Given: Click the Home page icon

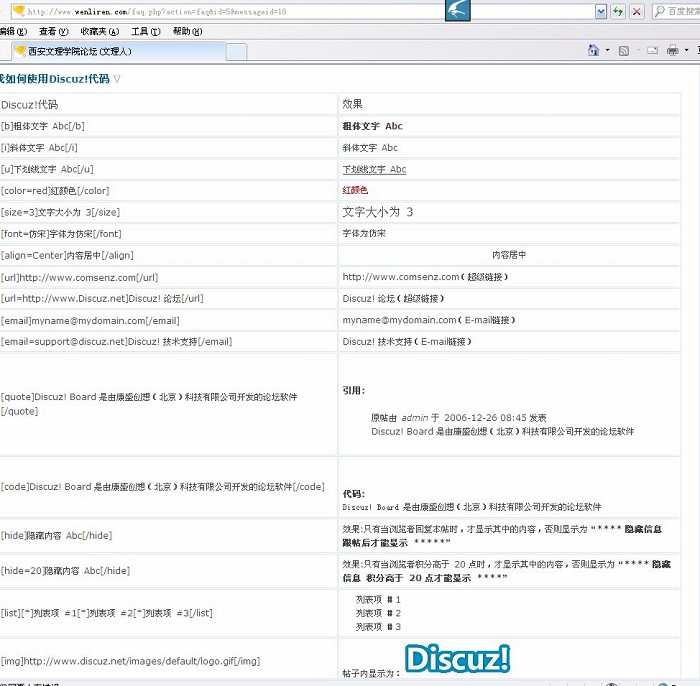Looking at the screenshot, I should click(x=593, y=50).
